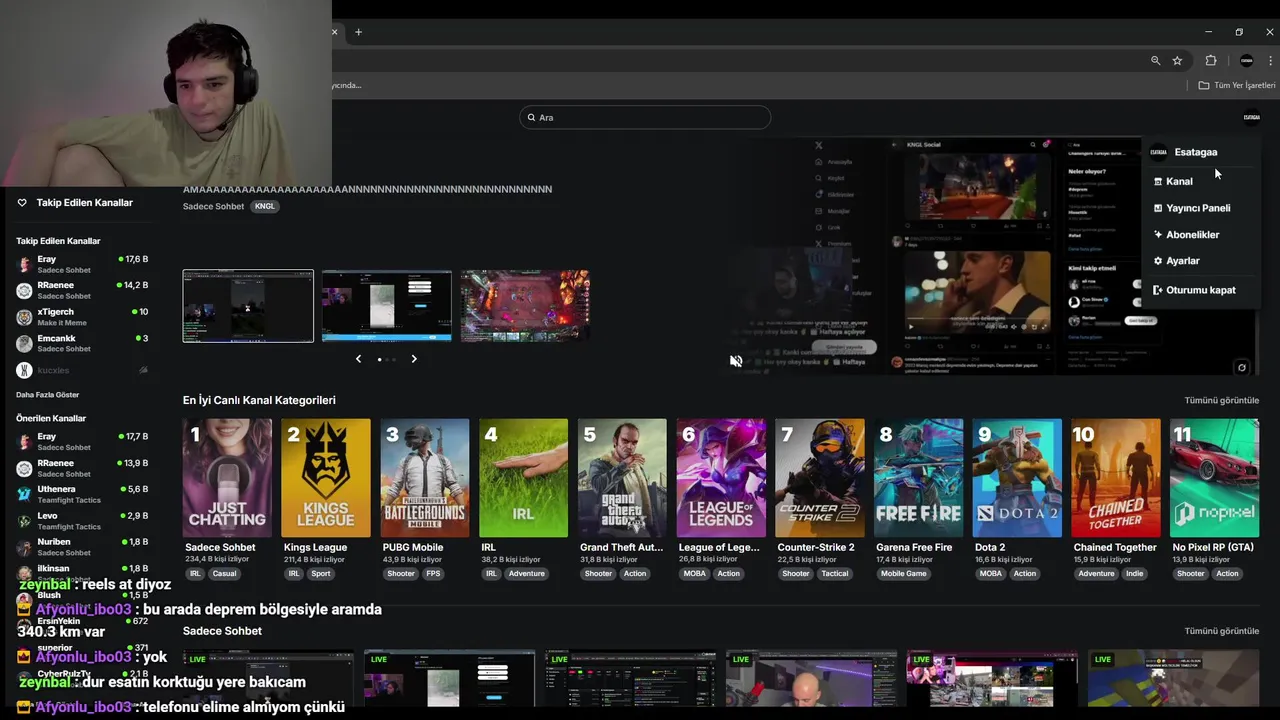Screen dimensions: 1280x720
Task: Open the Just Chatting category card
Action: click(227, 478)
